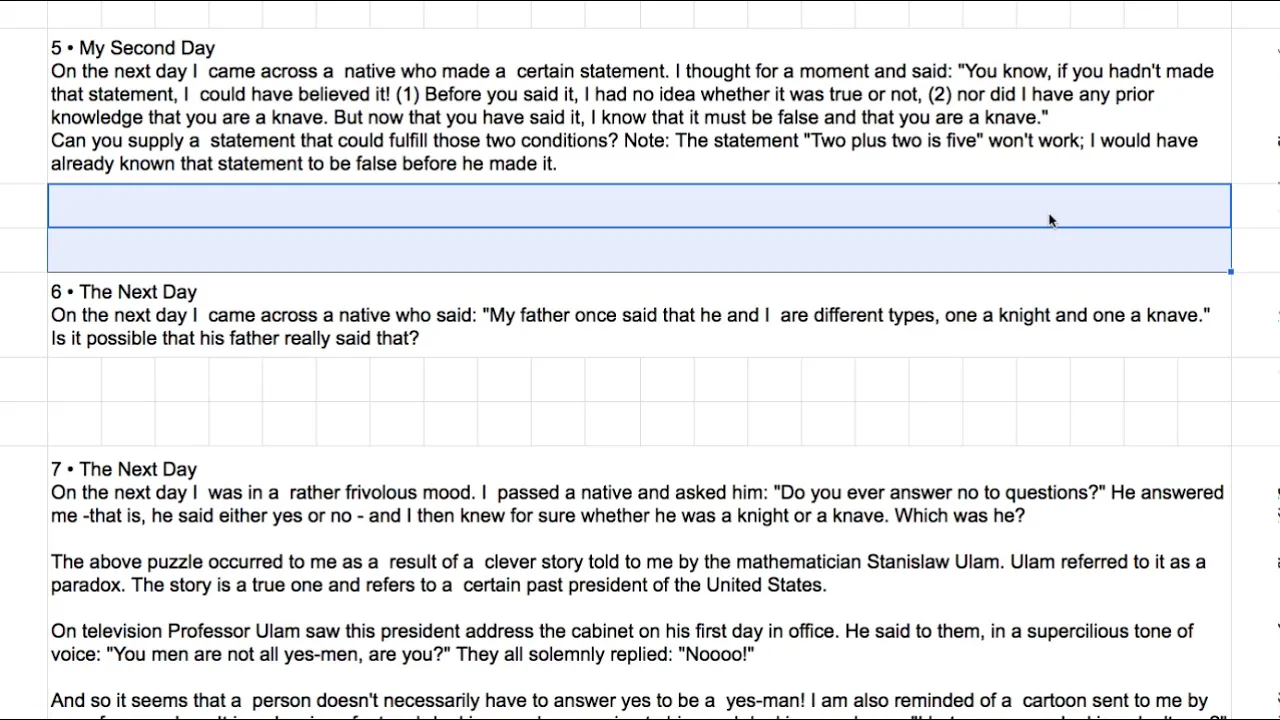Click the upper blue highlighted answer cell
The width and height of the screenshot is (1280, 720).
(x=639, y=206)
